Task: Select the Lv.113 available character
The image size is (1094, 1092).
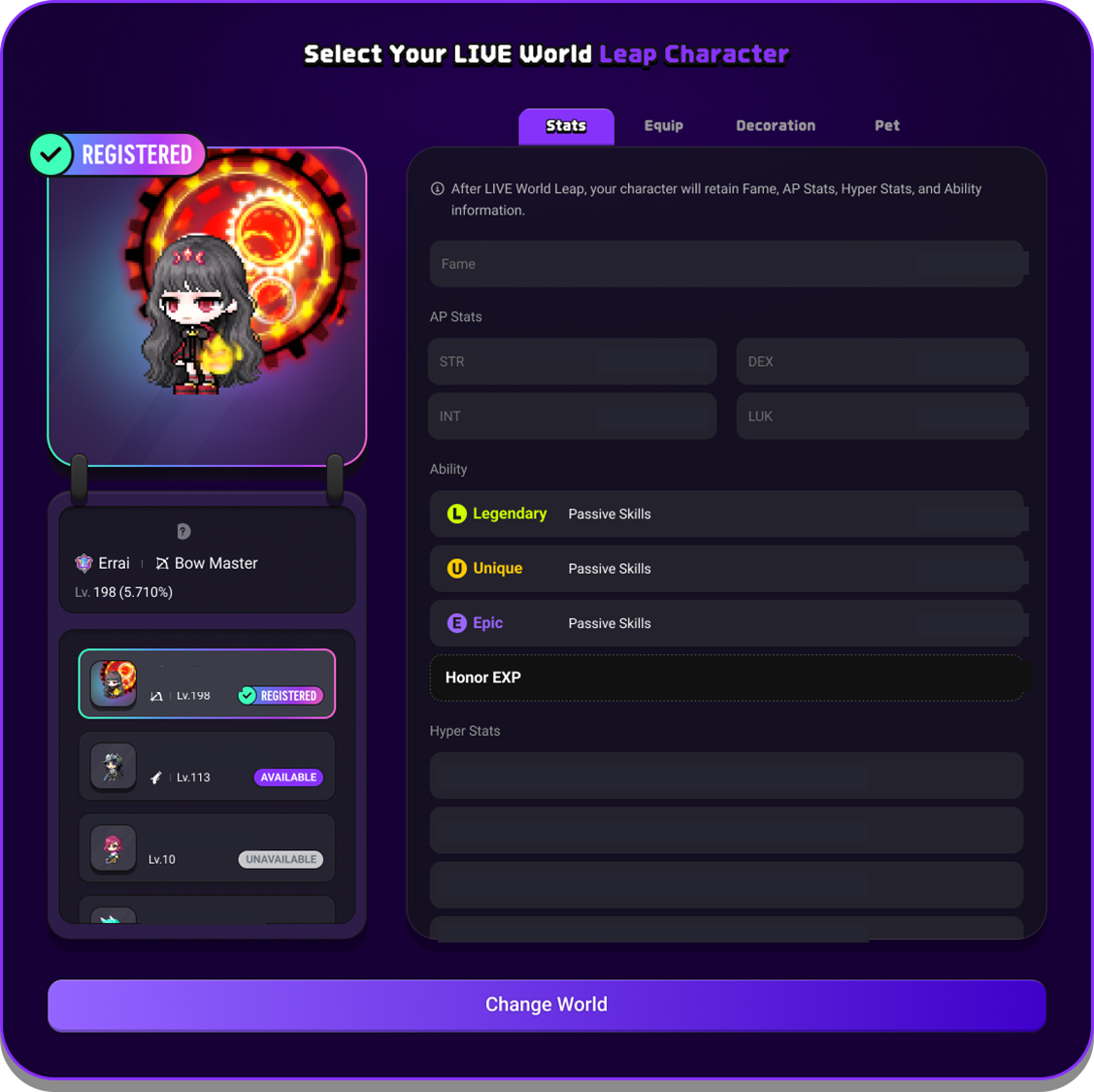Action: [x=207, y=766]
